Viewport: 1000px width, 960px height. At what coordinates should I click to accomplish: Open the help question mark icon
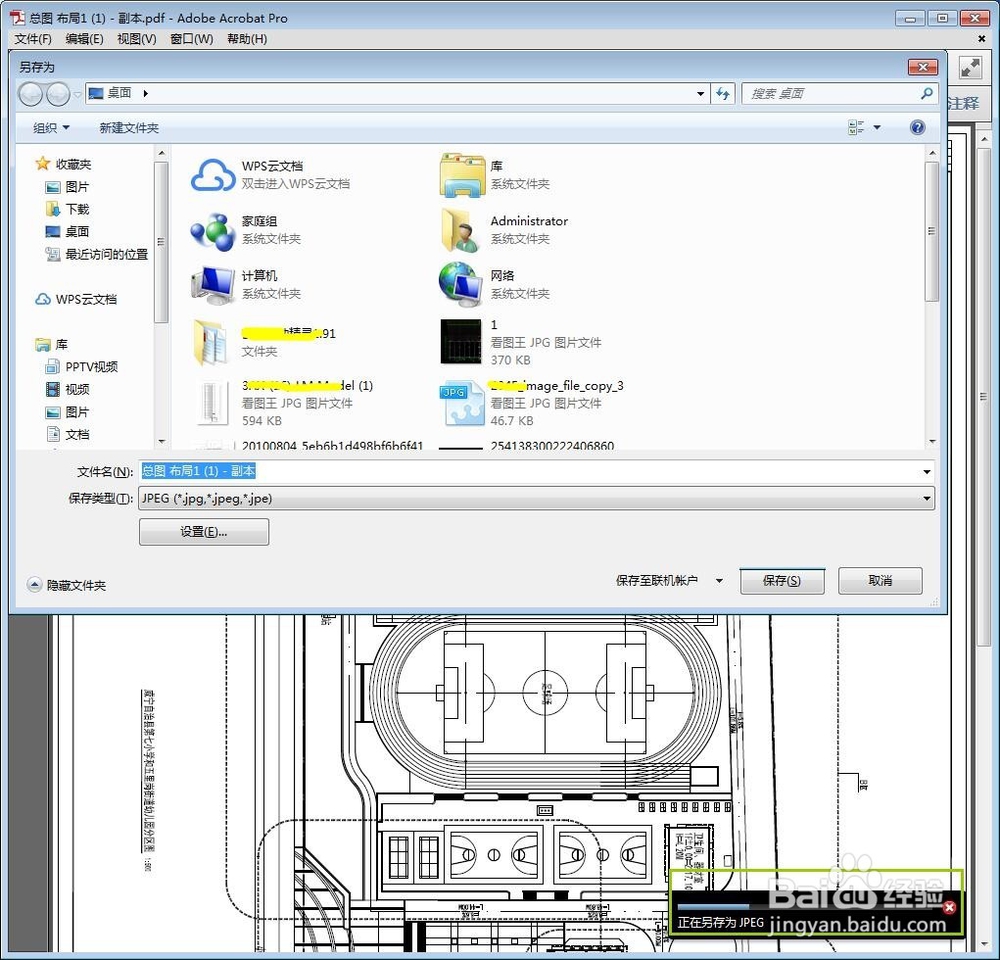click(917, 128)
